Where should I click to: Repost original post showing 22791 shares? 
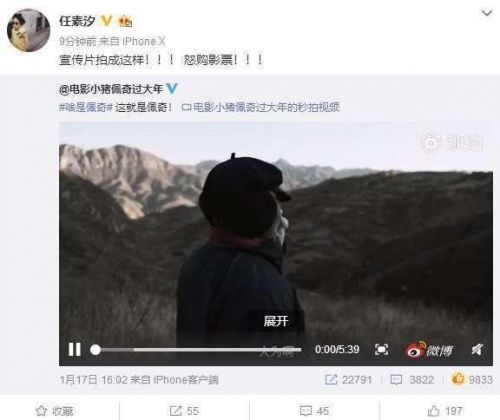point(348,380)
